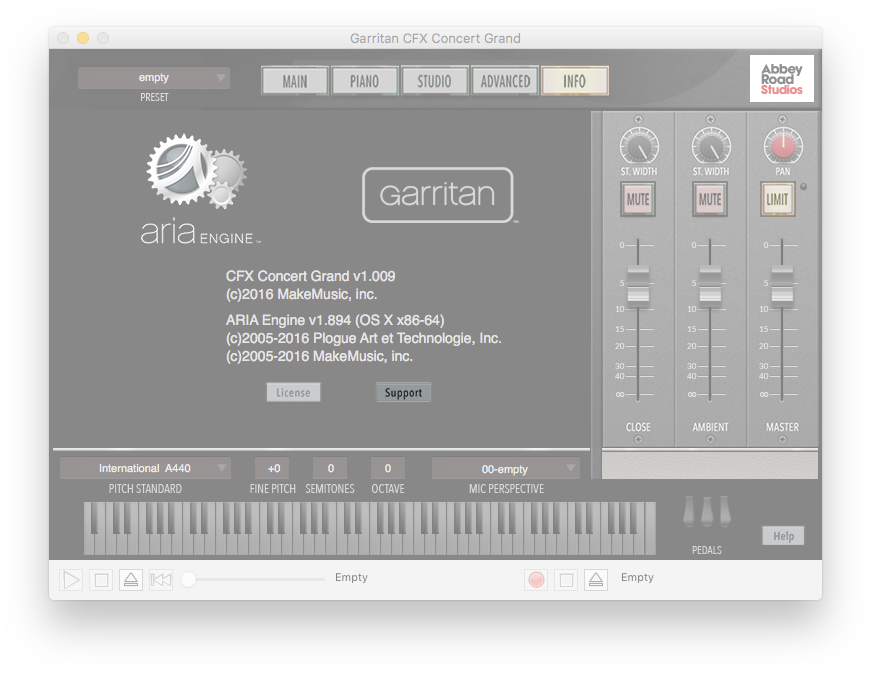Open Help
The height and width of the screenshot is (674, 870).
pos(783,536)
